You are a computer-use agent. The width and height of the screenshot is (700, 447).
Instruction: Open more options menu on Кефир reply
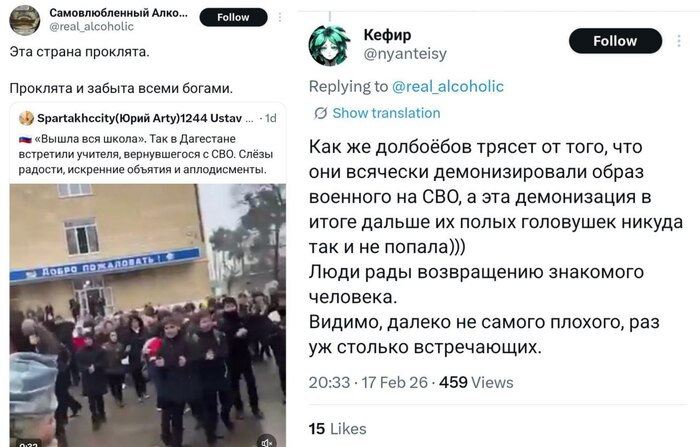click(x=679, y=41)
